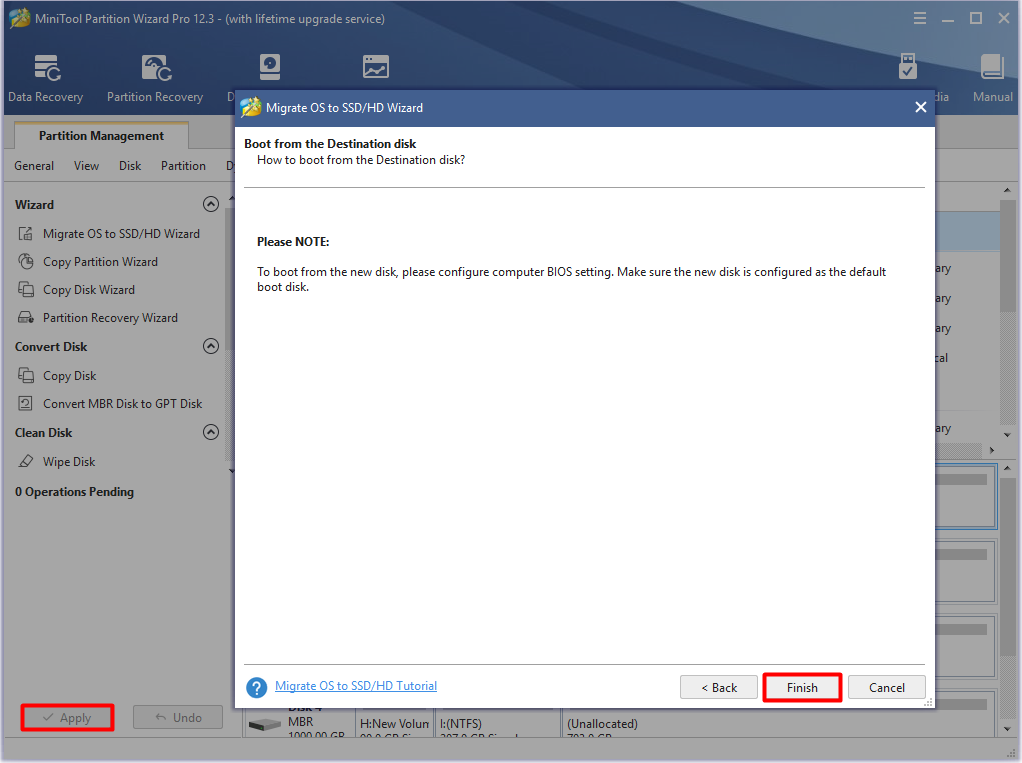Click Convert MBR Disk to GPT icon
Image resolution: width=1022 pixels, height=763 pixels.
pos(25,403)
